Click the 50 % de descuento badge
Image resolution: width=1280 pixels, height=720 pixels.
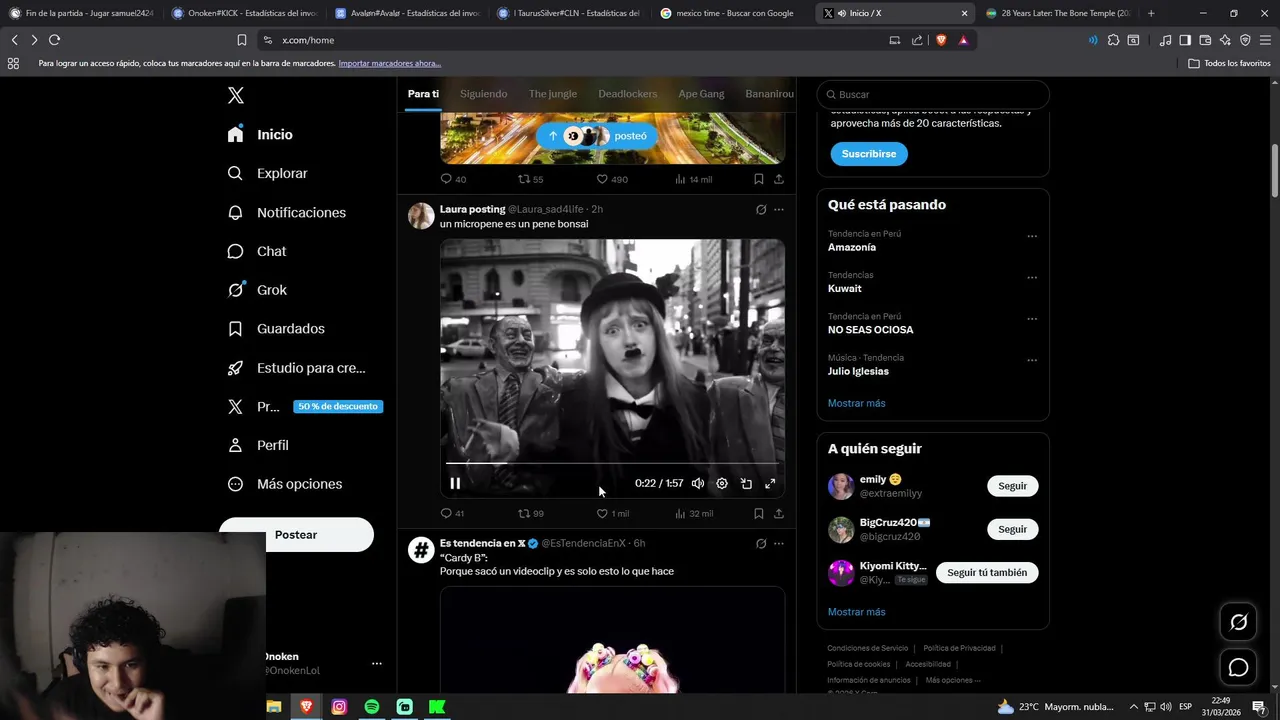coord(338,407)
